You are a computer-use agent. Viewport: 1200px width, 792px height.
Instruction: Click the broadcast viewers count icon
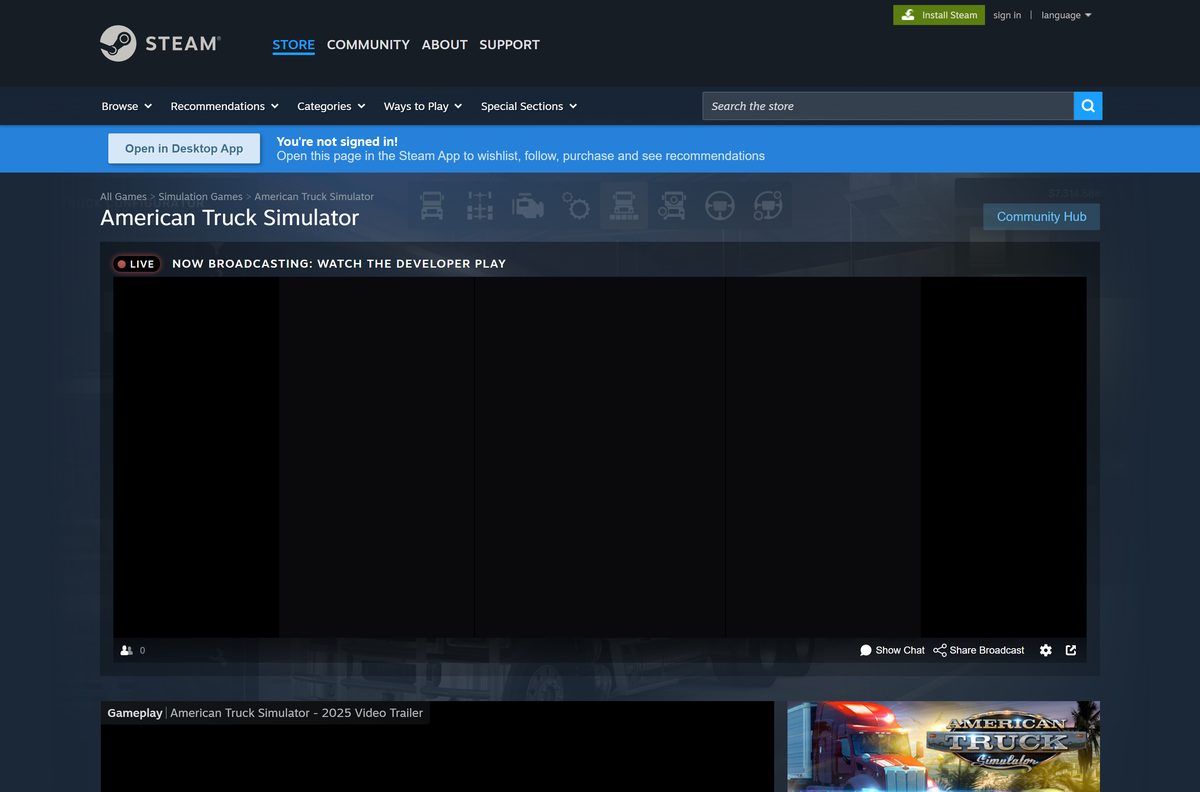pos(127,650)
